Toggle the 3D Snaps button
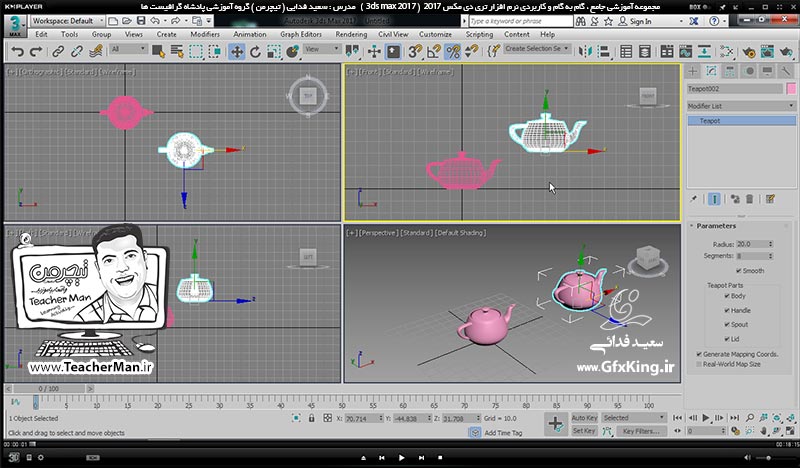800x468 pixels. coord(415,52)
